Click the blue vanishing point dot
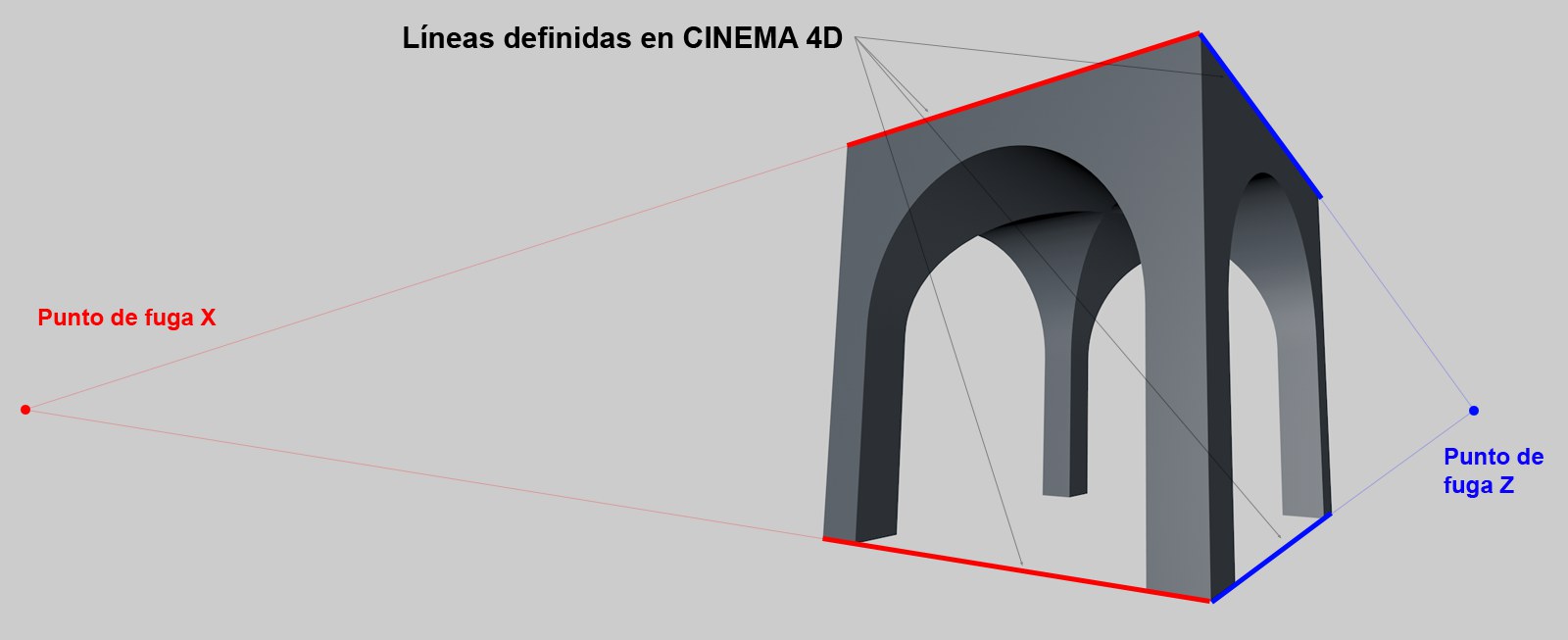 pyautogui.click(x=1473, y=411)
